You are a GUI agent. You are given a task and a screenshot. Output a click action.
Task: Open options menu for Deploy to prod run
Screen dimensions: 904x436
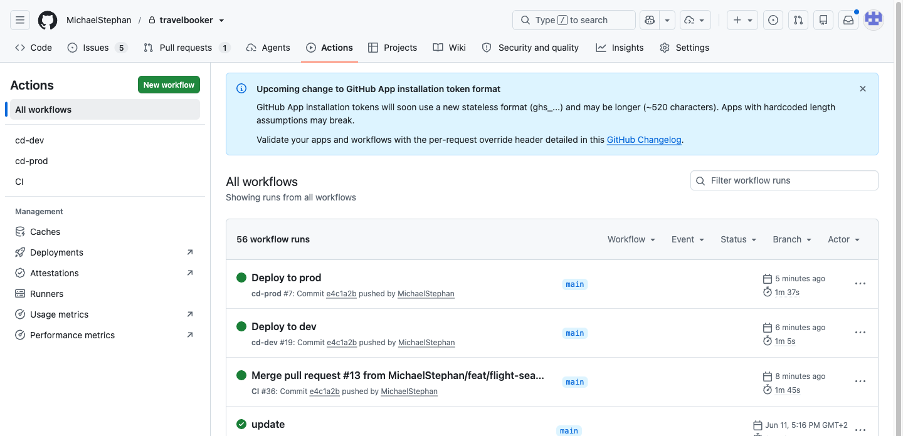pyautogui.click(x=860, y=284)
